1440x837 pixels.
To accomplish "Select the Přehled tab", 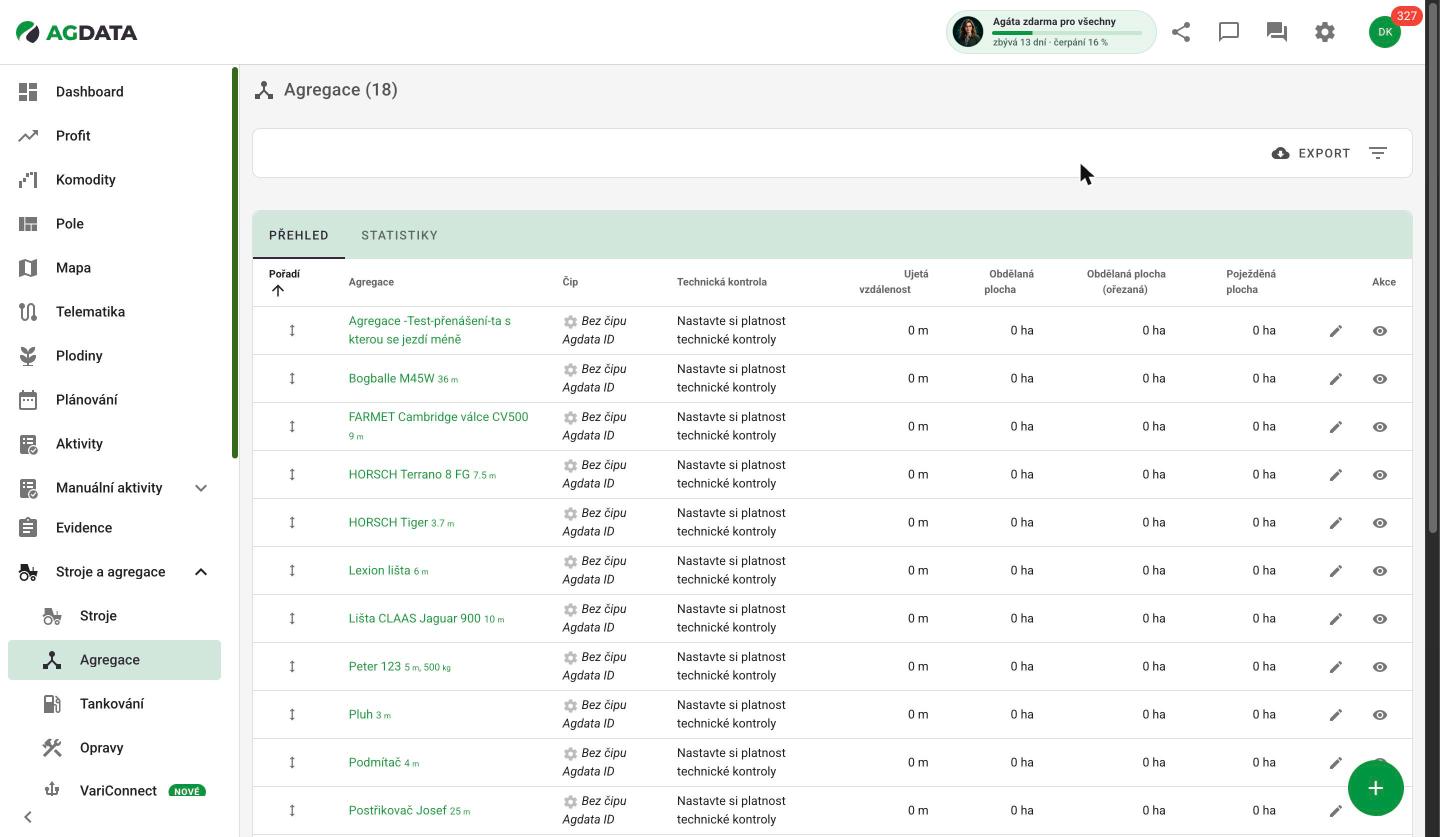I will [299, 235].
